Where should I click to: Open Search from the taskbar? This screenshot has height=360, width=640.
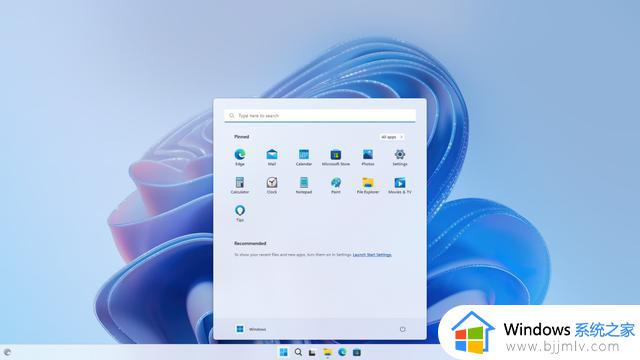pos(298,352)
